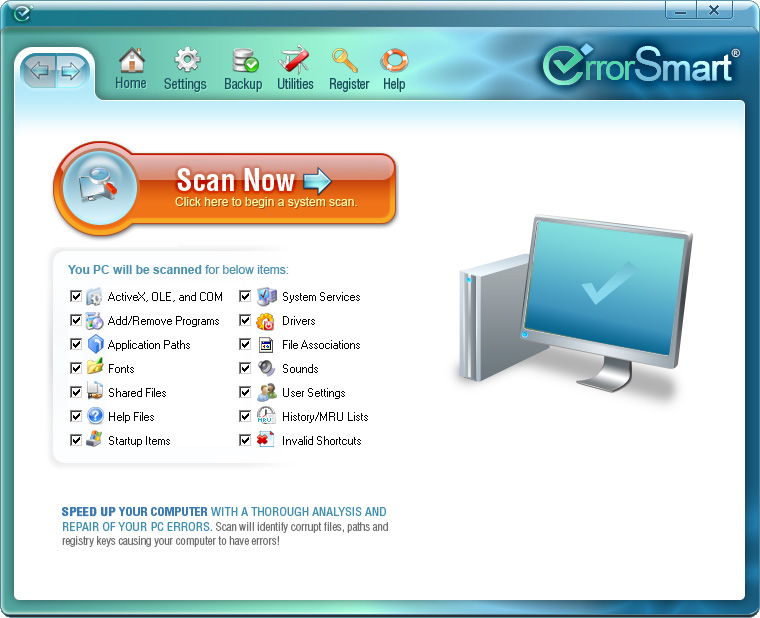Open Settings via the gear icon

click(x=187, y=60)
